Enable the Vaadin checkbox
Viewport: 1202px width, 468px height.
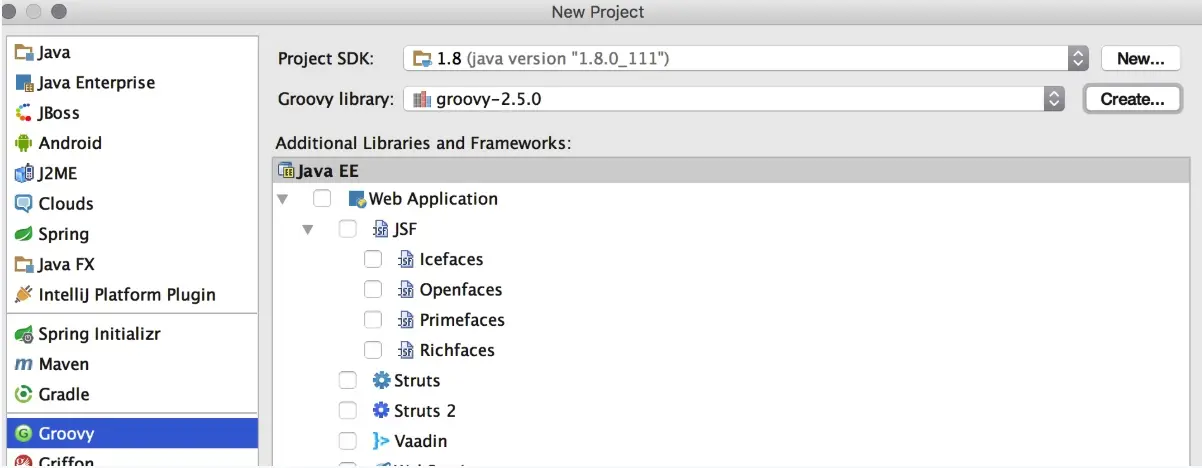347,441
